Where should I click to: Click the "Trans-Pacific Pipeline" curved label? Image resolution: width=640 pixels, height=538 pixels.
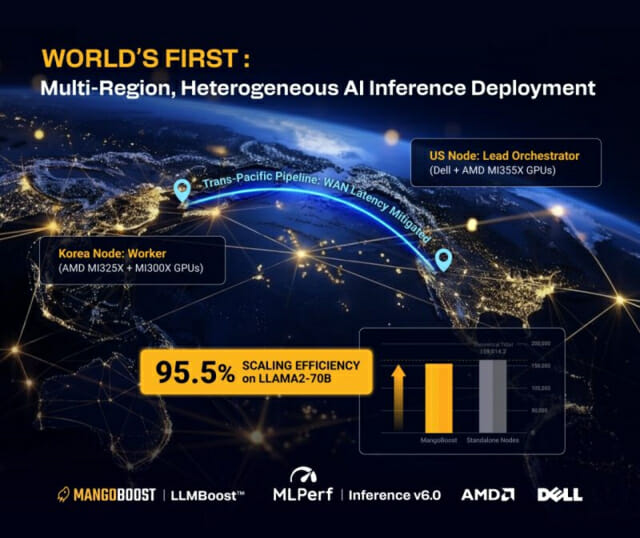261,180
